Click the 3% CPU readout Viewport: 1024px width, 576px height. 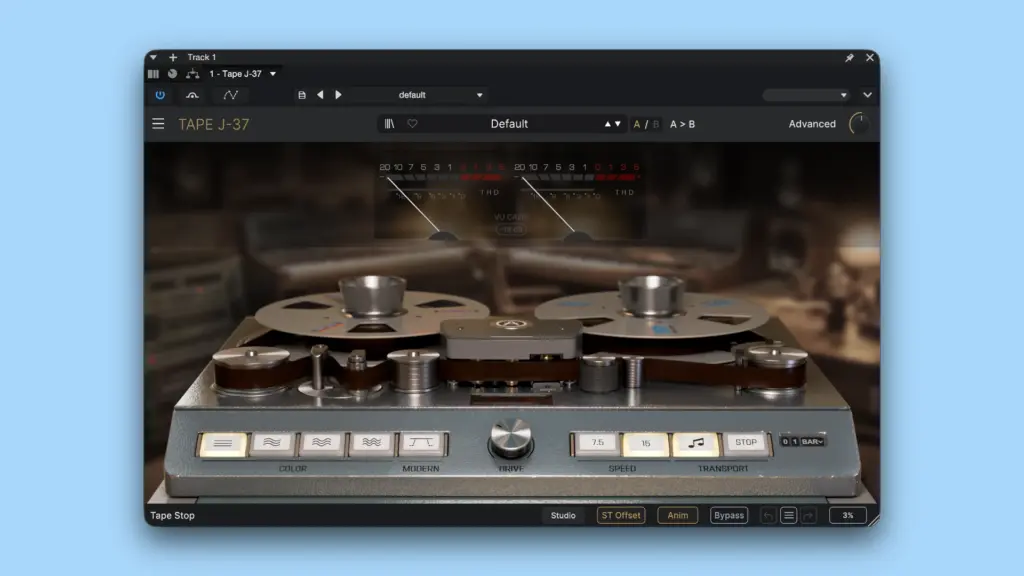pyautogui.click(x=848, y=515)
